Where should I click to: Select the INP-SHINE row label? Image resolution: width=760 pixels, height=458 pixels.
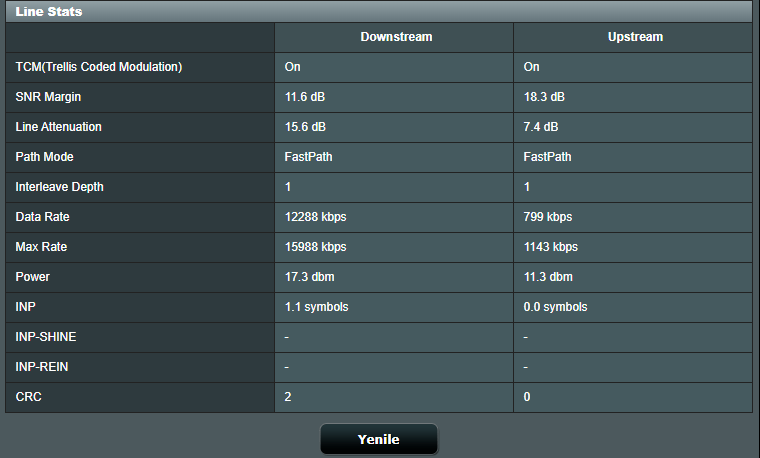[46, 337]
